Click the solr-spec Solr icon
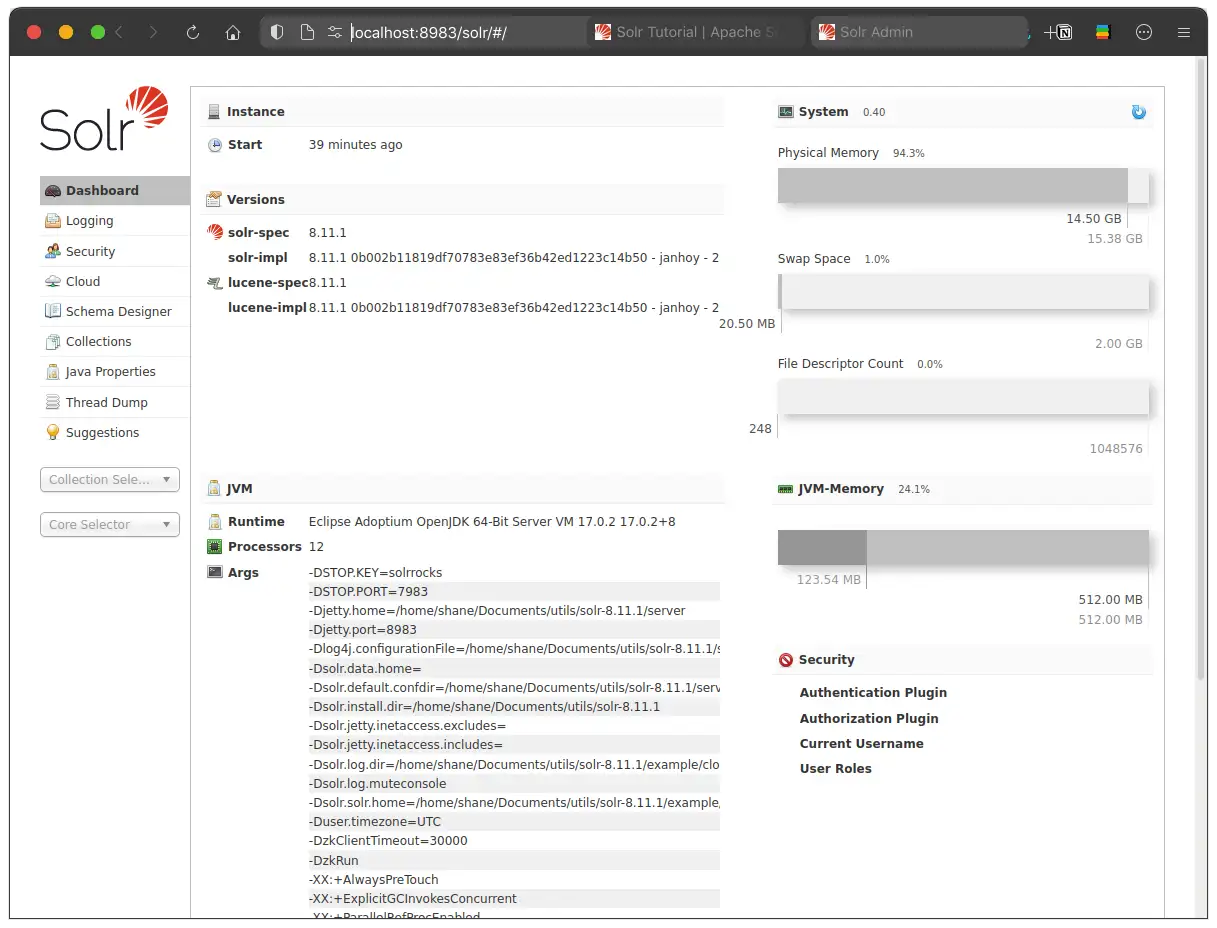The width and height of the screenshot is (1217, 928). pos(215,232)
